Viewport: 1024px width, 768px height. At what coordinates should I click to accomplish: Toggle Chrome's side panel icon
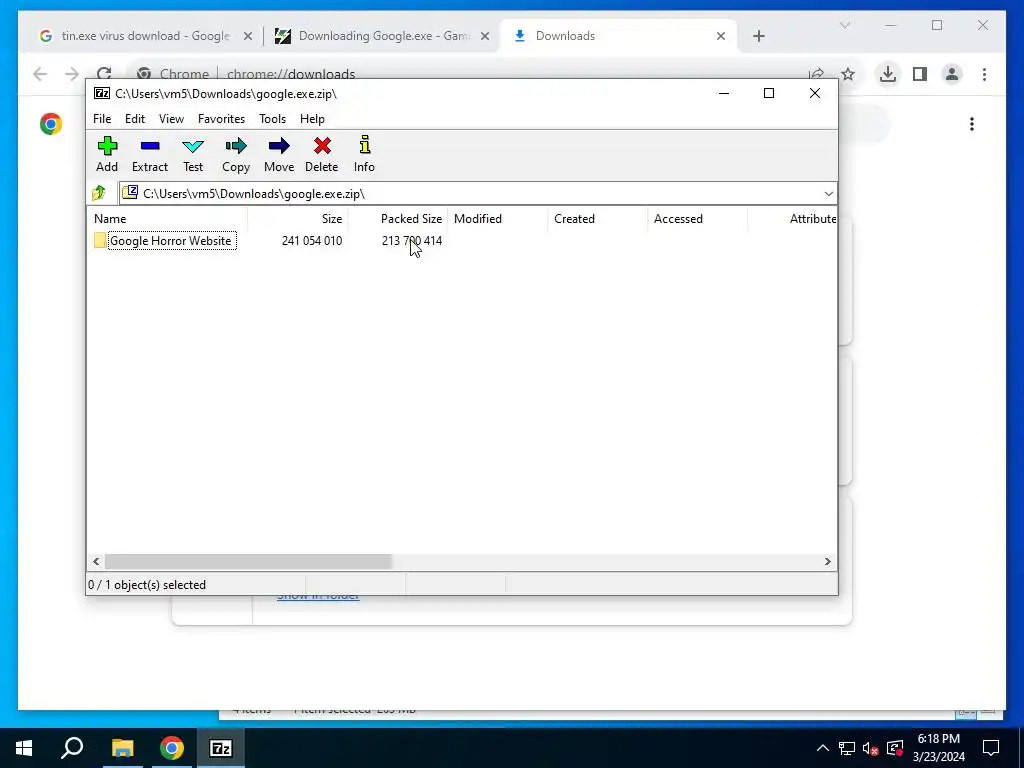coord(920,74)
